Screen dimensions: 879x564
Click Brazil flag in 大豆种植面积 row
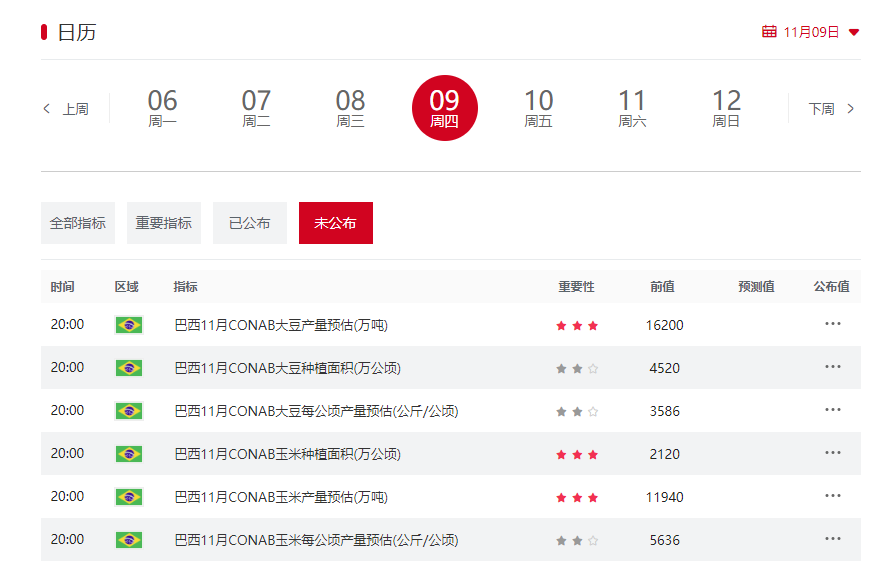point(129,368)
